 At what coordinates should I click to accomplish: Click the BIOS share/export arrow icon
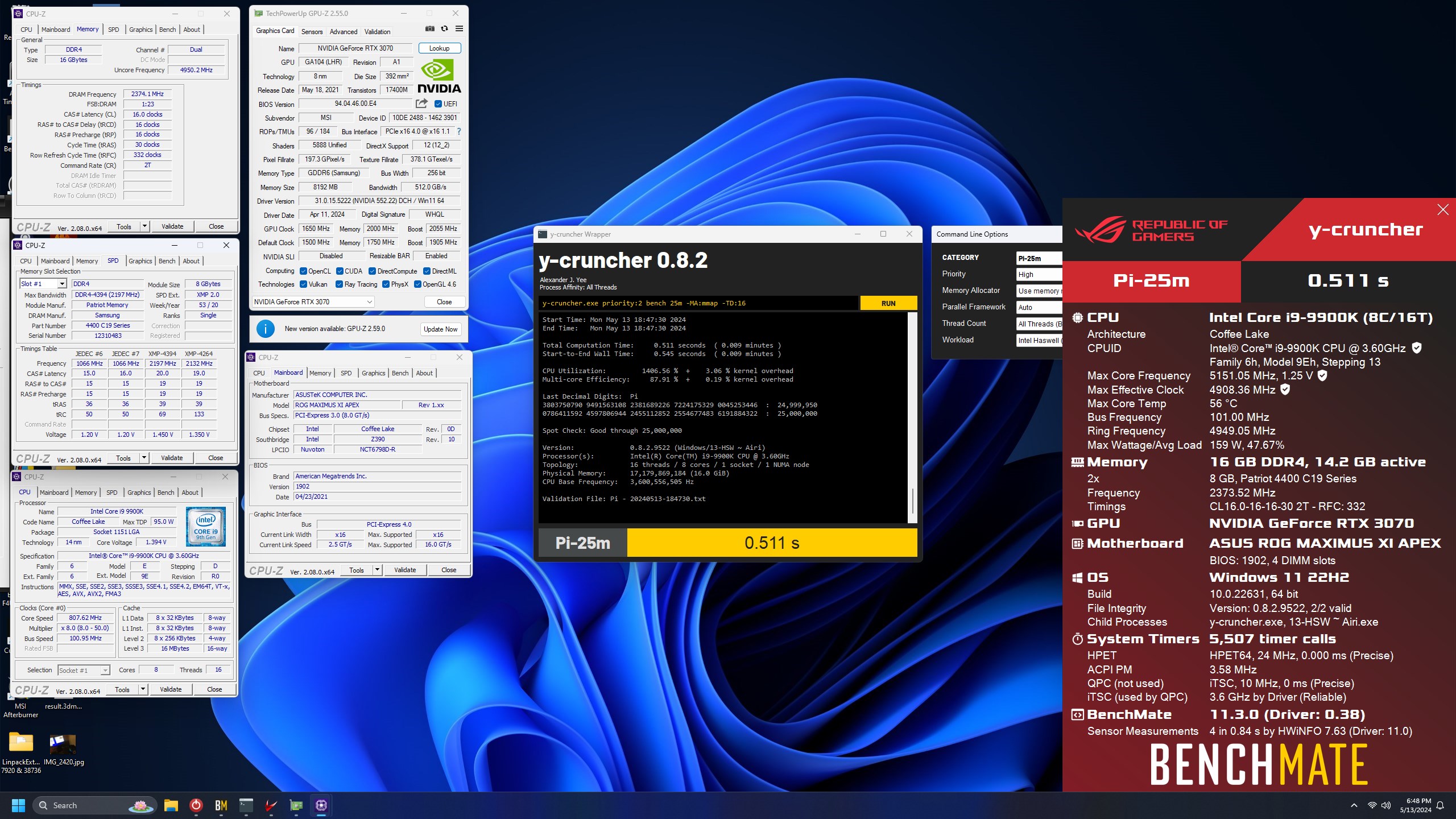(421, 104)
